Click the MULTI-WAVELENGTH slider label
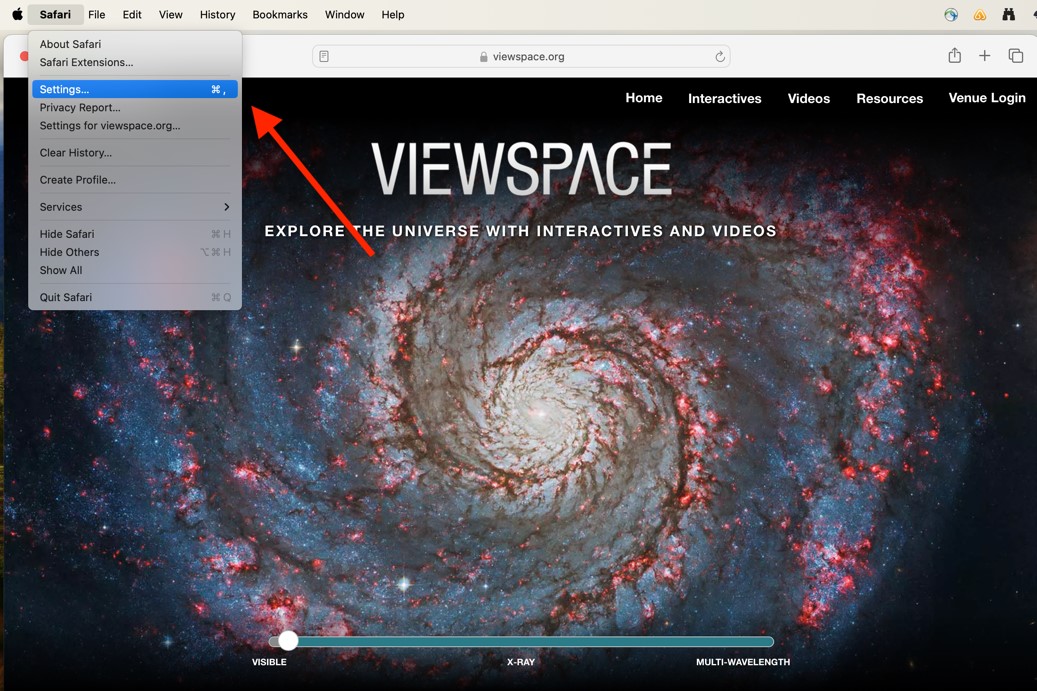The height and width of the screenshot is (691, 1037). point(743,662)
